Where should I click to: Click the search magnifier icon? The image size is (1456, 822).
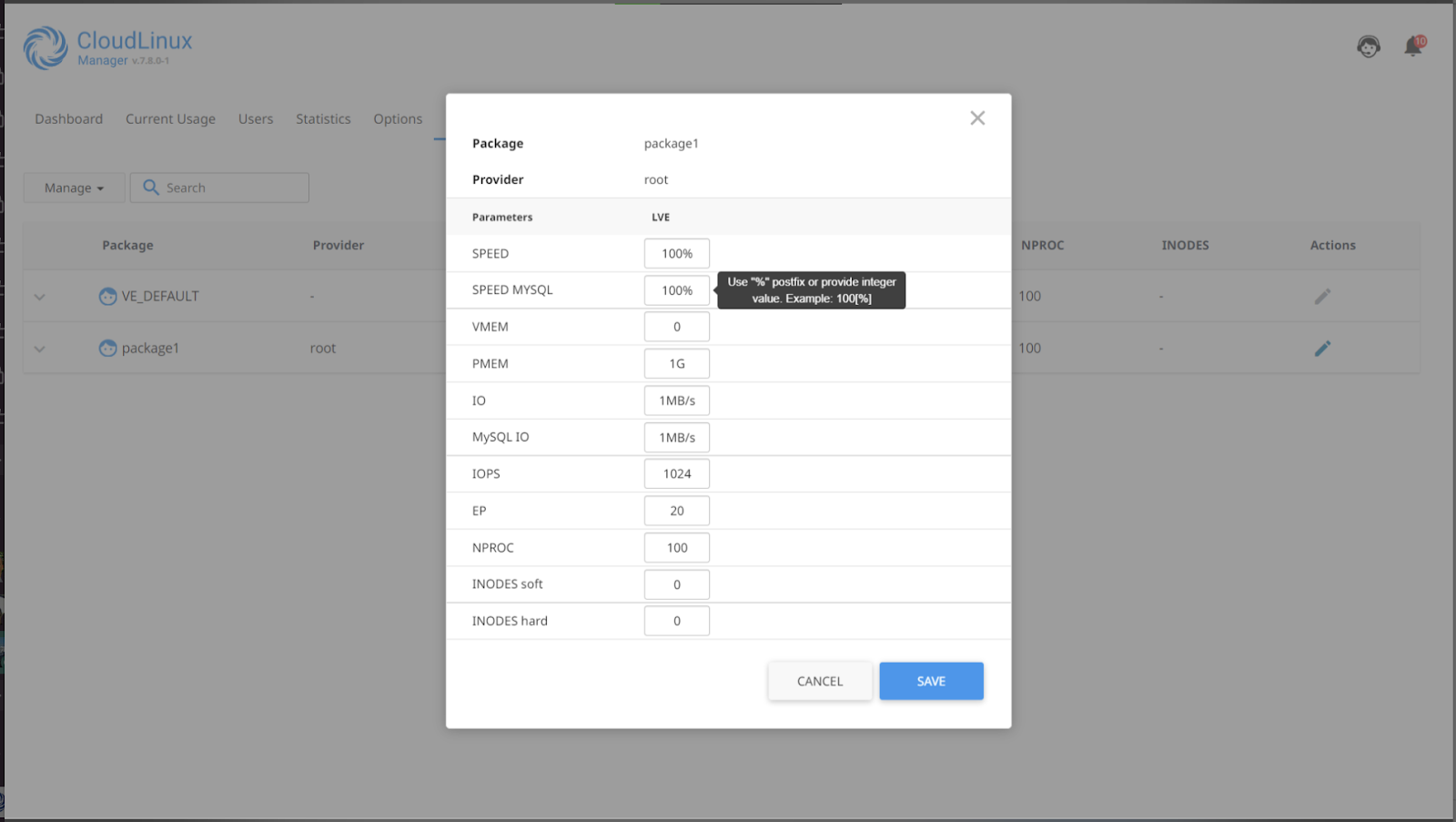tap(151, 188)
